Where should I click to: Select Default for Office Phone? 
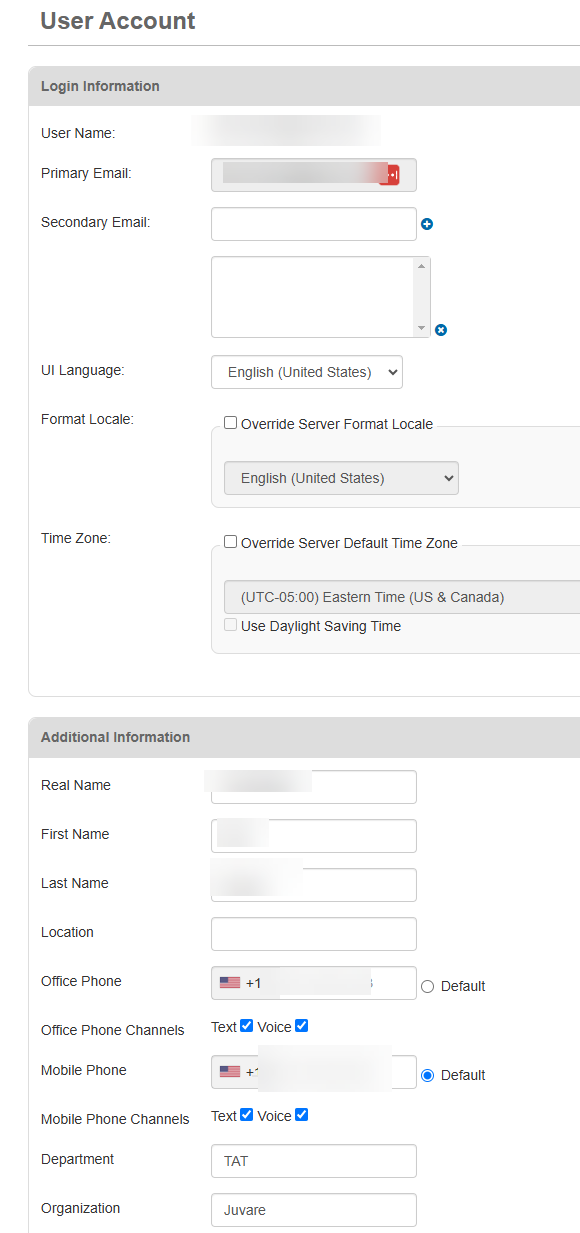(x=427, y=986)
